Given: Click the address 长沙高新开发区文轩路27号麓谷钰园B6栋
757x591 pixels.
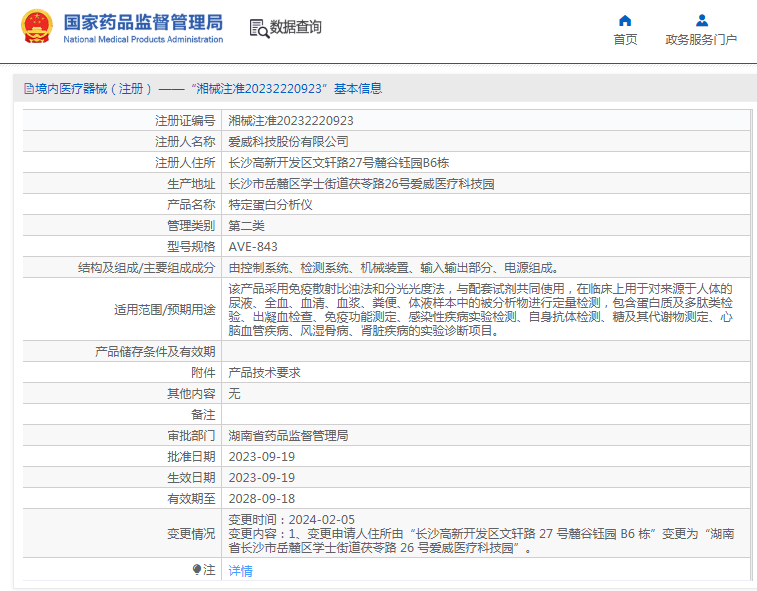Looking at the screenshot, I should [x=338, y=163].
